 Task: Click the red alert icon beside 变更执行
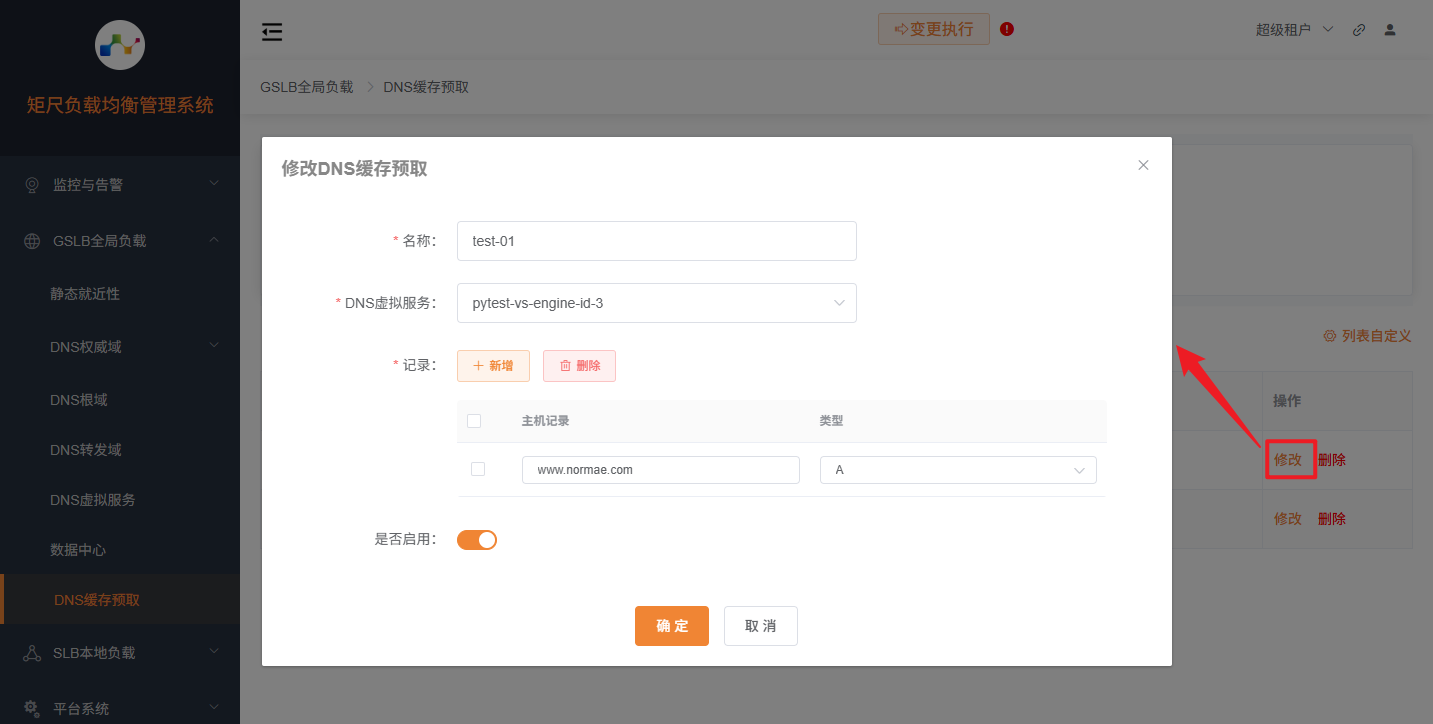click(x=1006, y=29)
